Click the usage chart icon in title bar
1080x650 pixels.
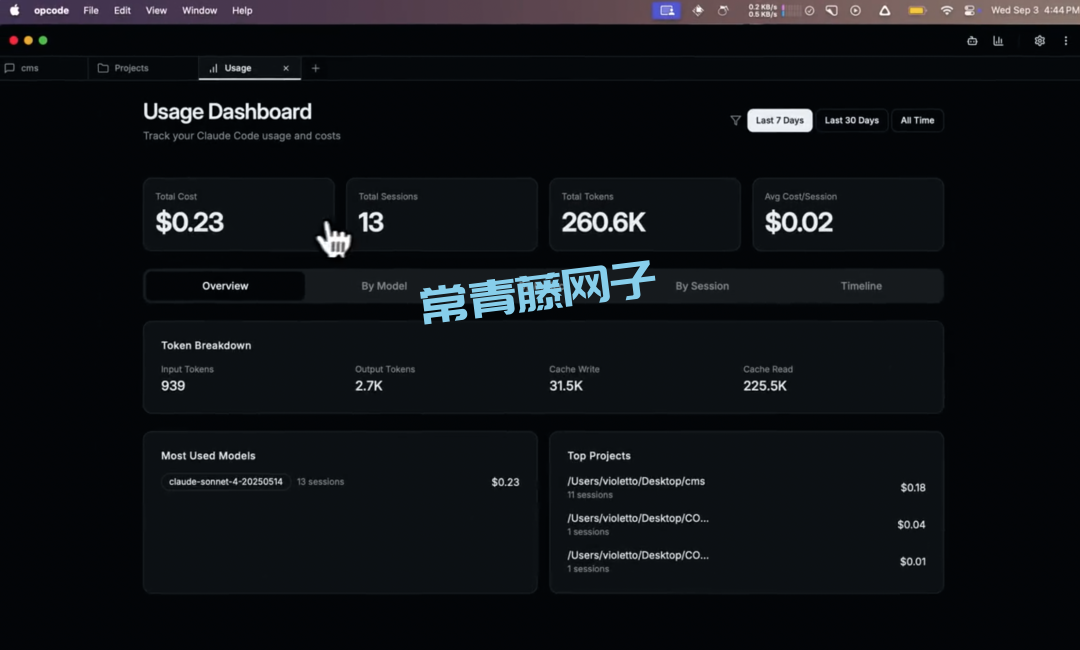point(998,41)
